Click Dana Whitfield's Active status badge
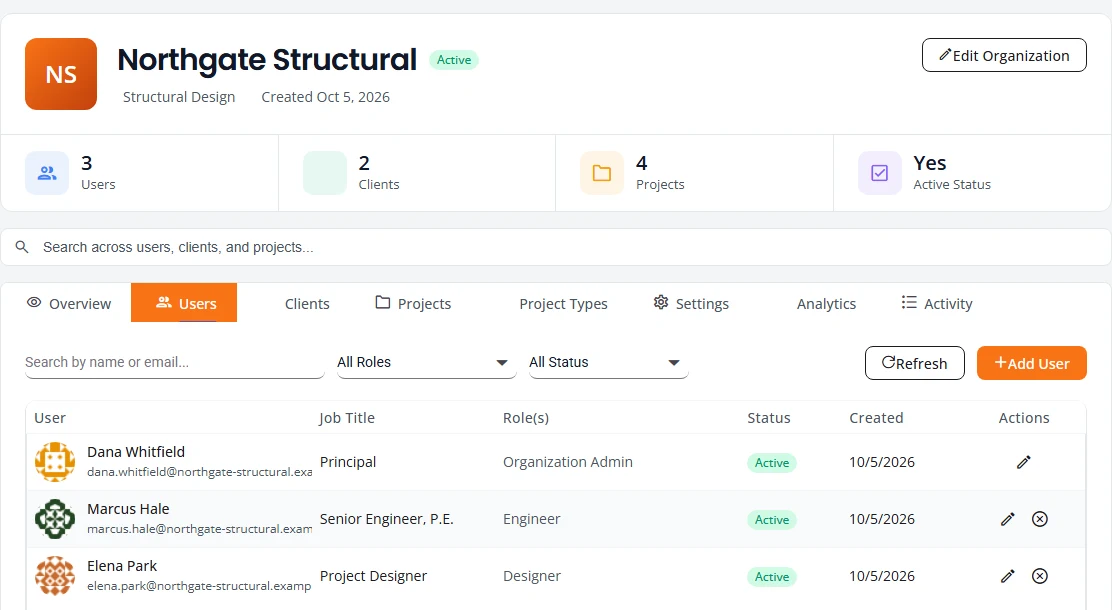This screenshot has height=610, width=1112. (772, 462)
